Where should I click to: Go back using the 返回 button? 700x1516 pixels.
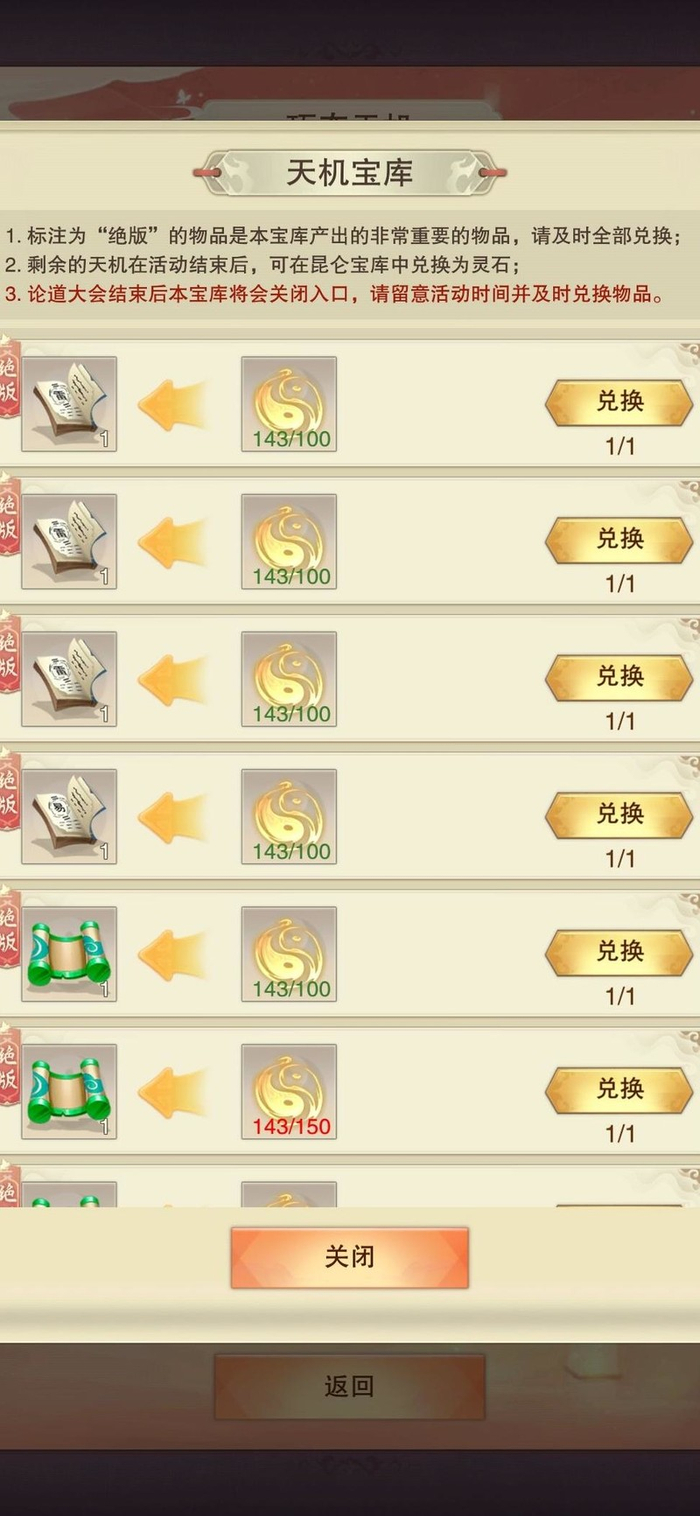pyautogui.click(x=350, y=1387)
